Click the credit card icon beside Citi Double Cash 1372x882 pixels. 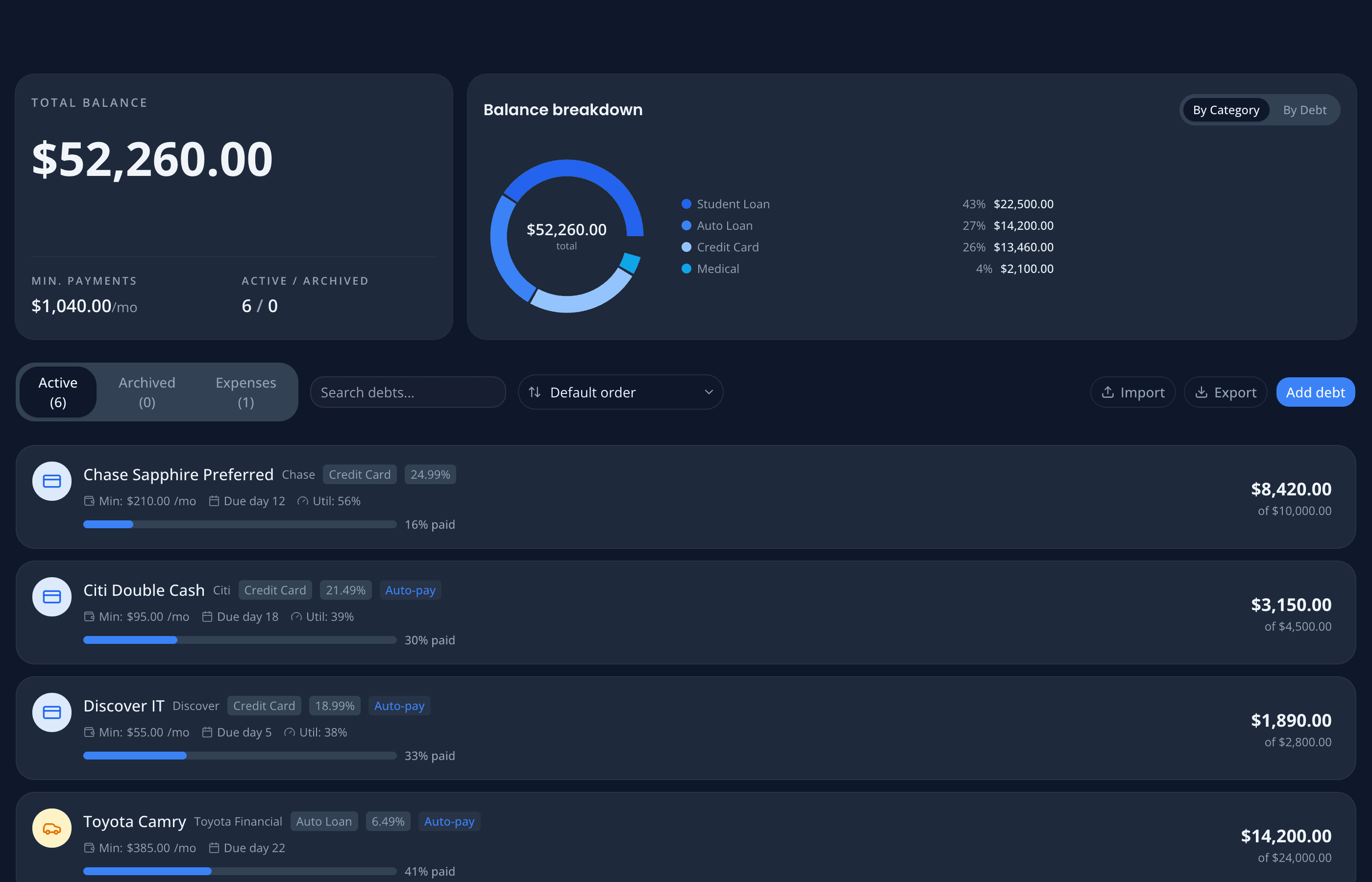[51, 597]
